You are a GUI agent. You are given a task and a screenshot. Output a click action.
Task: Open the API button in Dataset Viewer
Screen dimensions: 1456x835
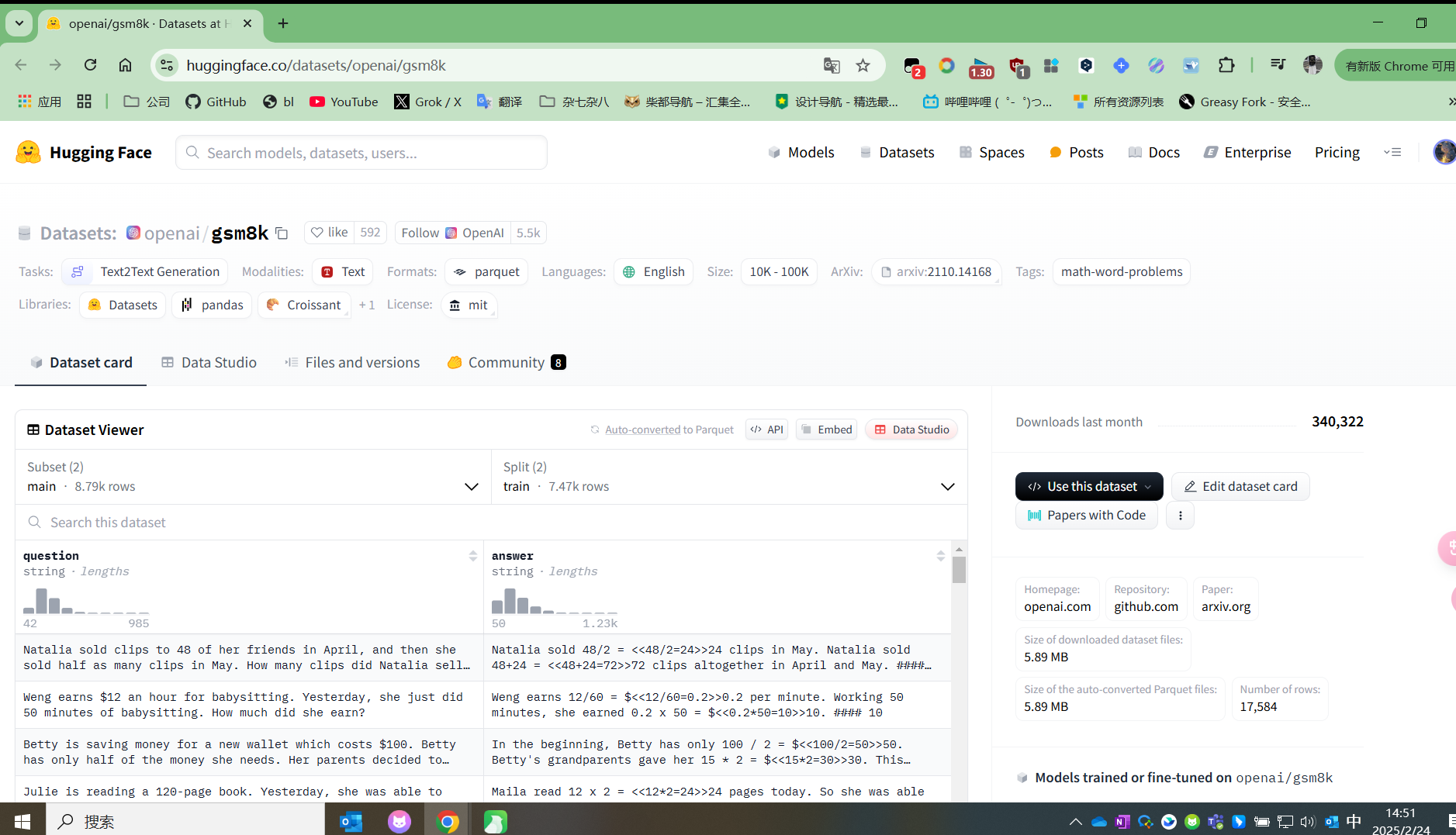[x=766, y=430]
